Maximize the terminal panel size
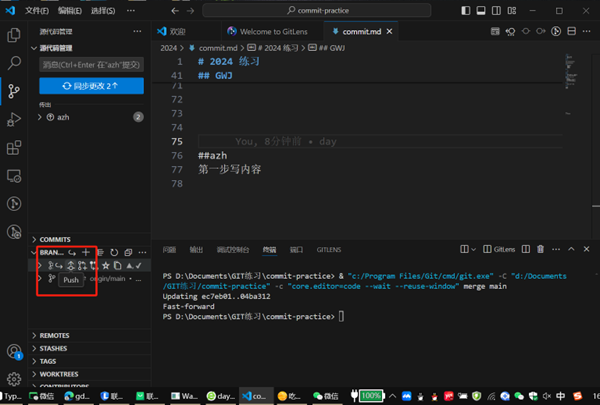 point(571,249)
